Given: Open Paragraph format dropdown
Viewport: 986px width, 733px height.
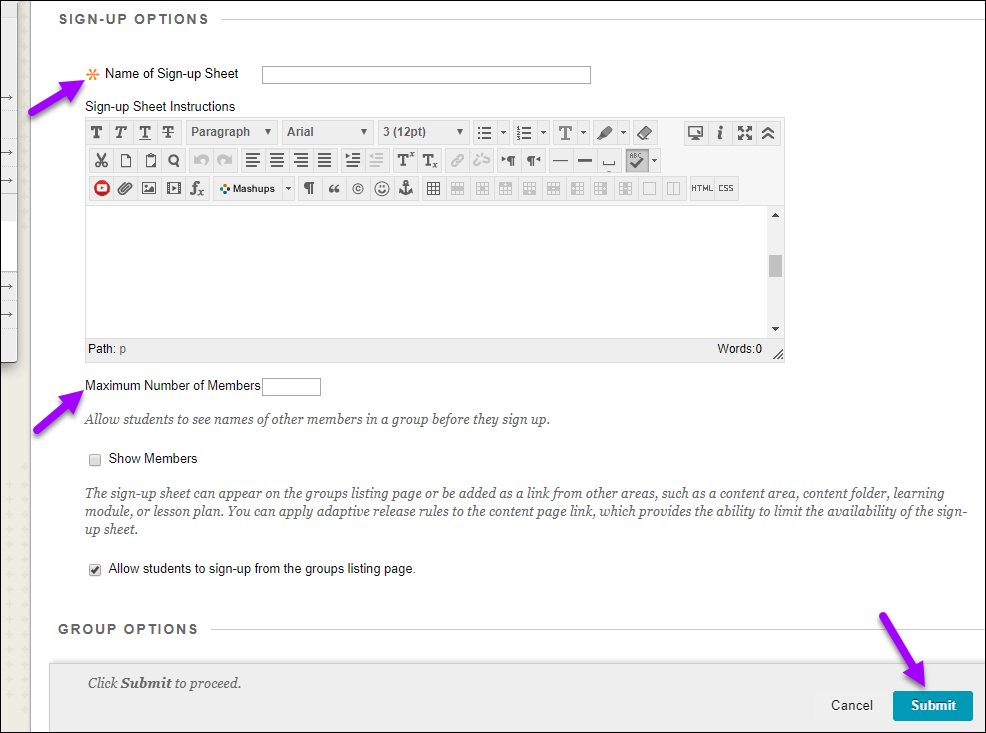Looking at the screenshot, I should click(x=231, y=133).
